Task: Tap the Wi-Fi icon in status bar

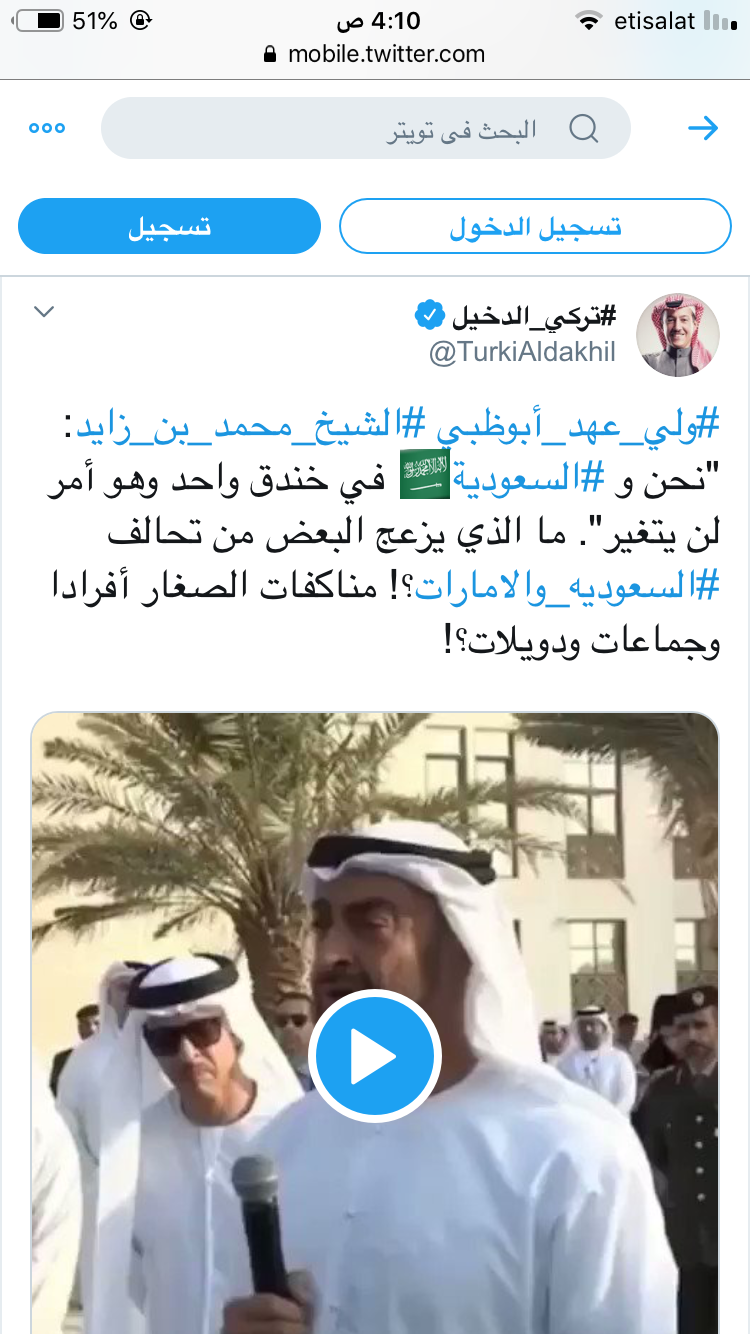Action: point(589,20)
